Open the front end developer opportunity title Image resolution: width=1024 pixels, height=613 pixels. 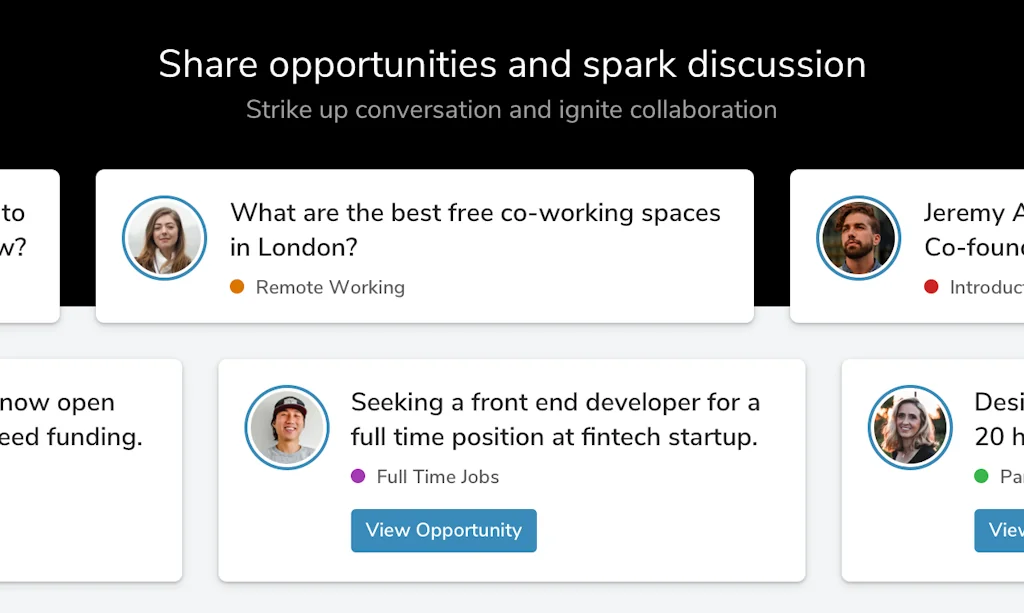[x=555, y=419]
